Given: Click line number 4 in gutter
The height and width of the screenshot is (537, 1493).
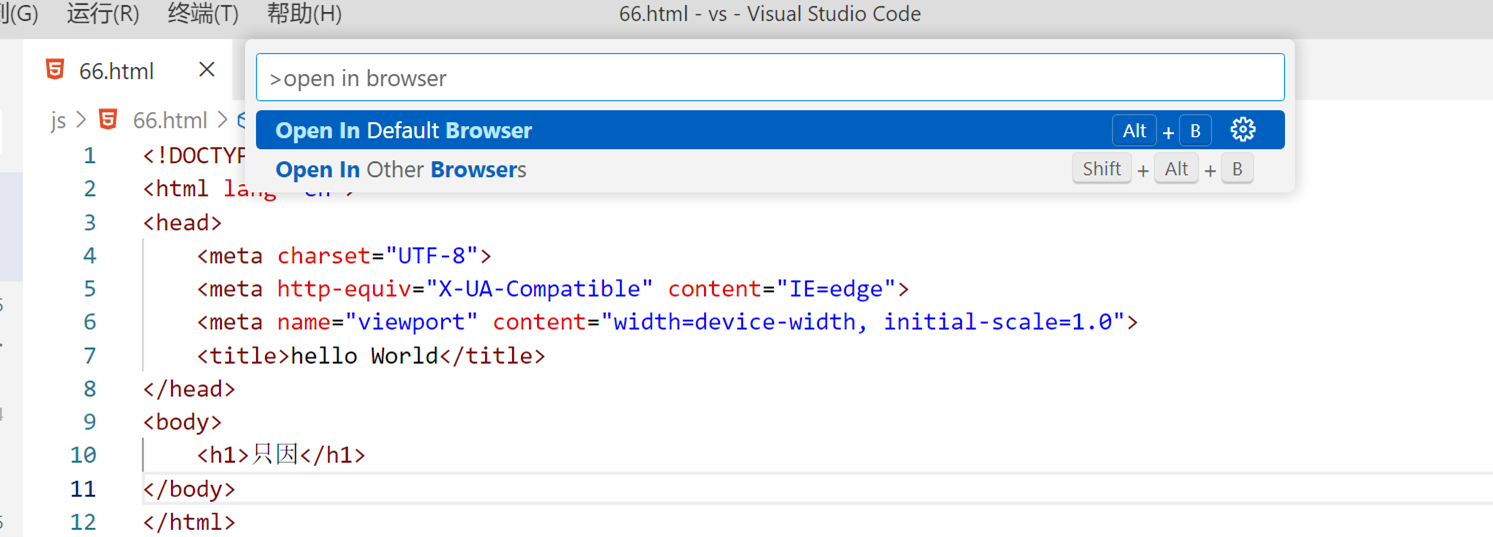Looking at the screenshot, I should (90, 255).
